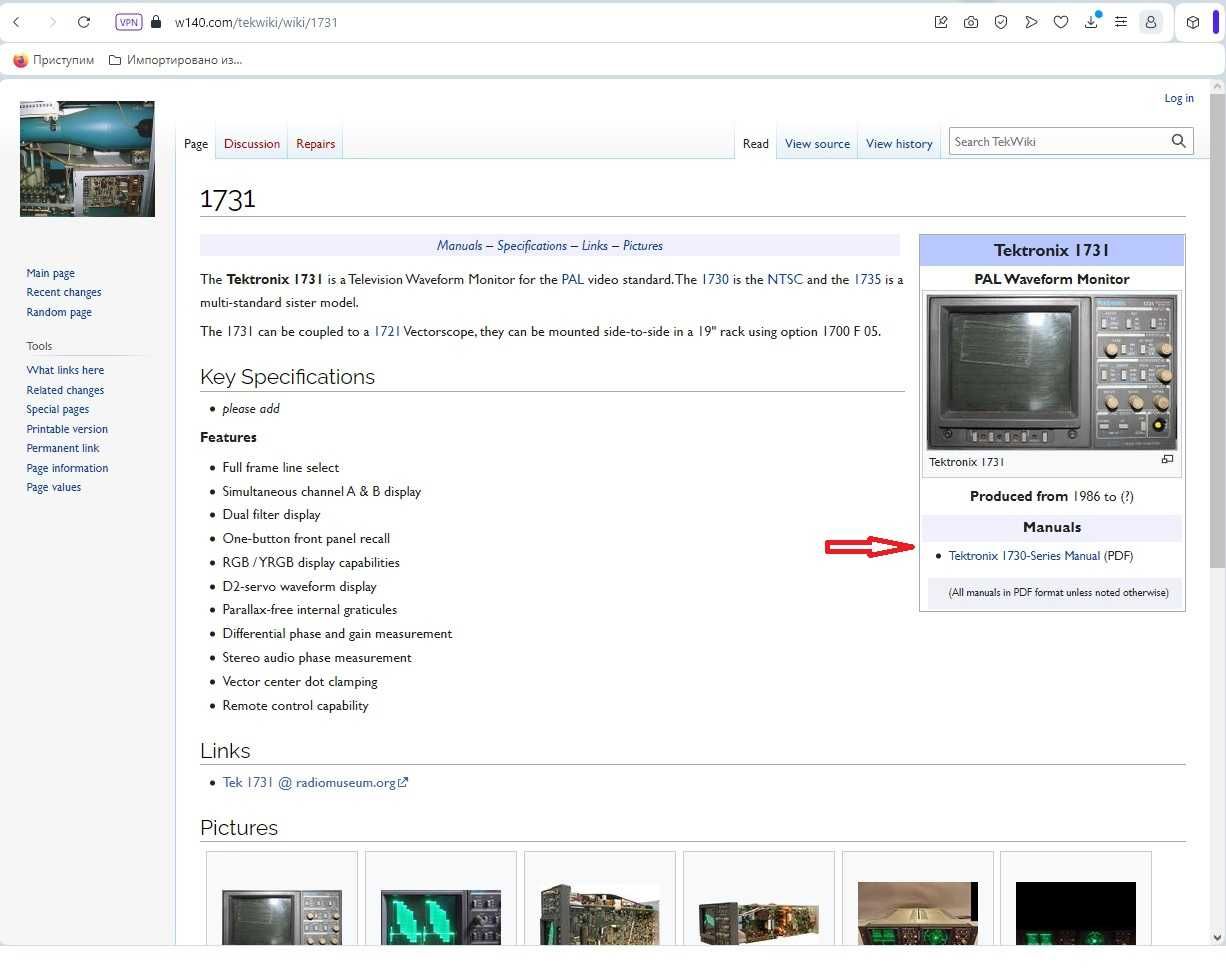Open green waveform gallery thumbnail

tap(441, 917)
